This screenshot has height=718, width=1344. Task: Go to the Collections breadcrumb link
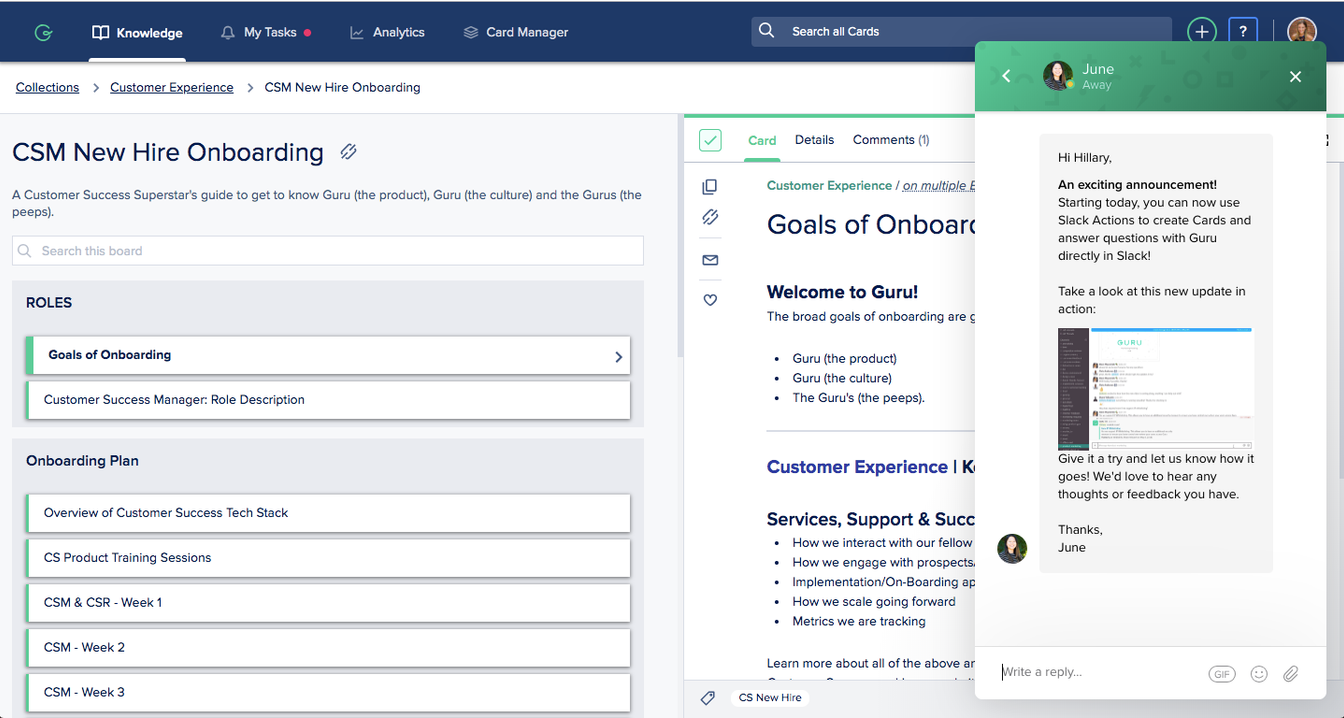tap(47, 87)
